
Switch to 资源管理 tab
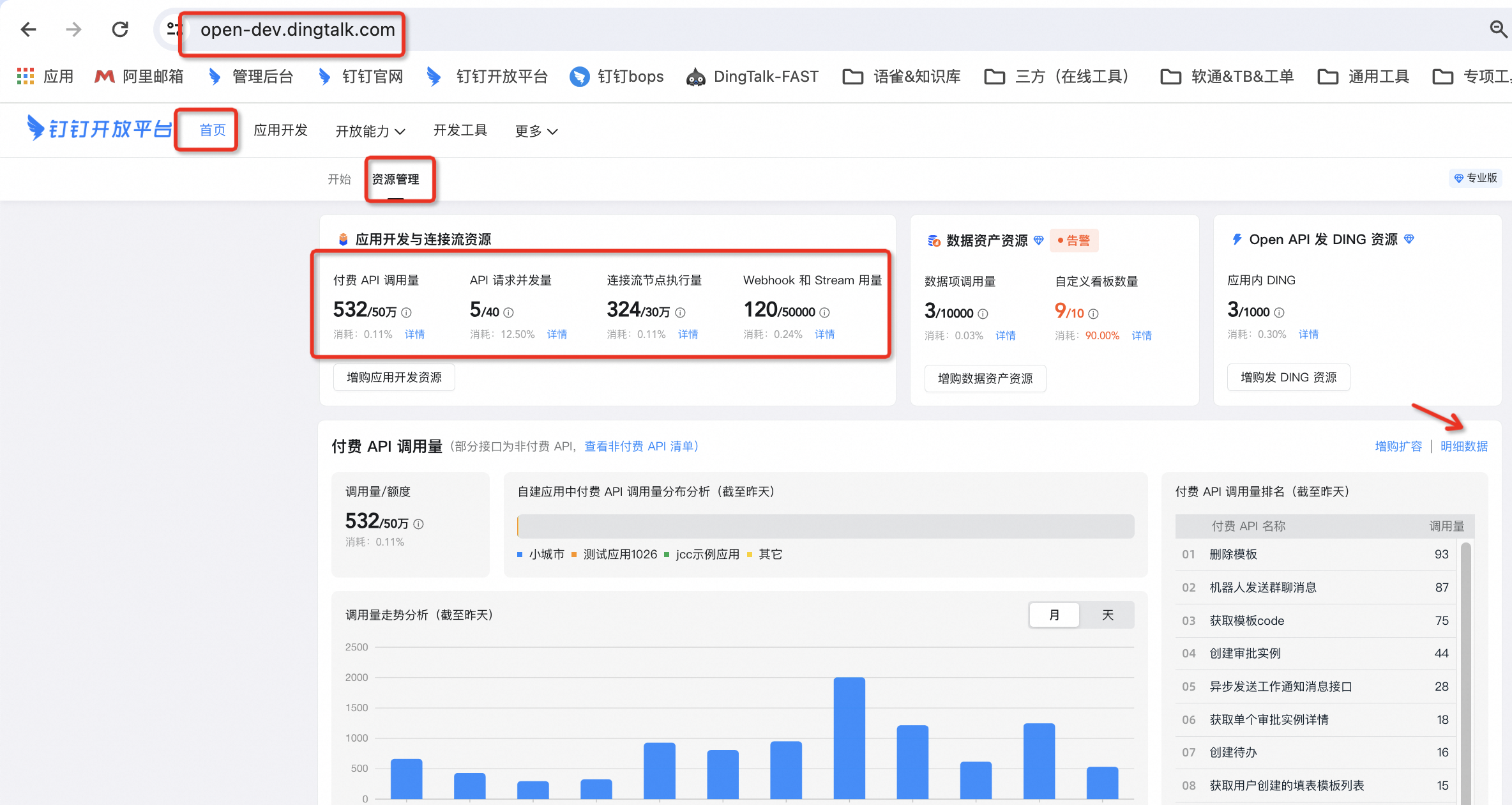pos(395,179)
